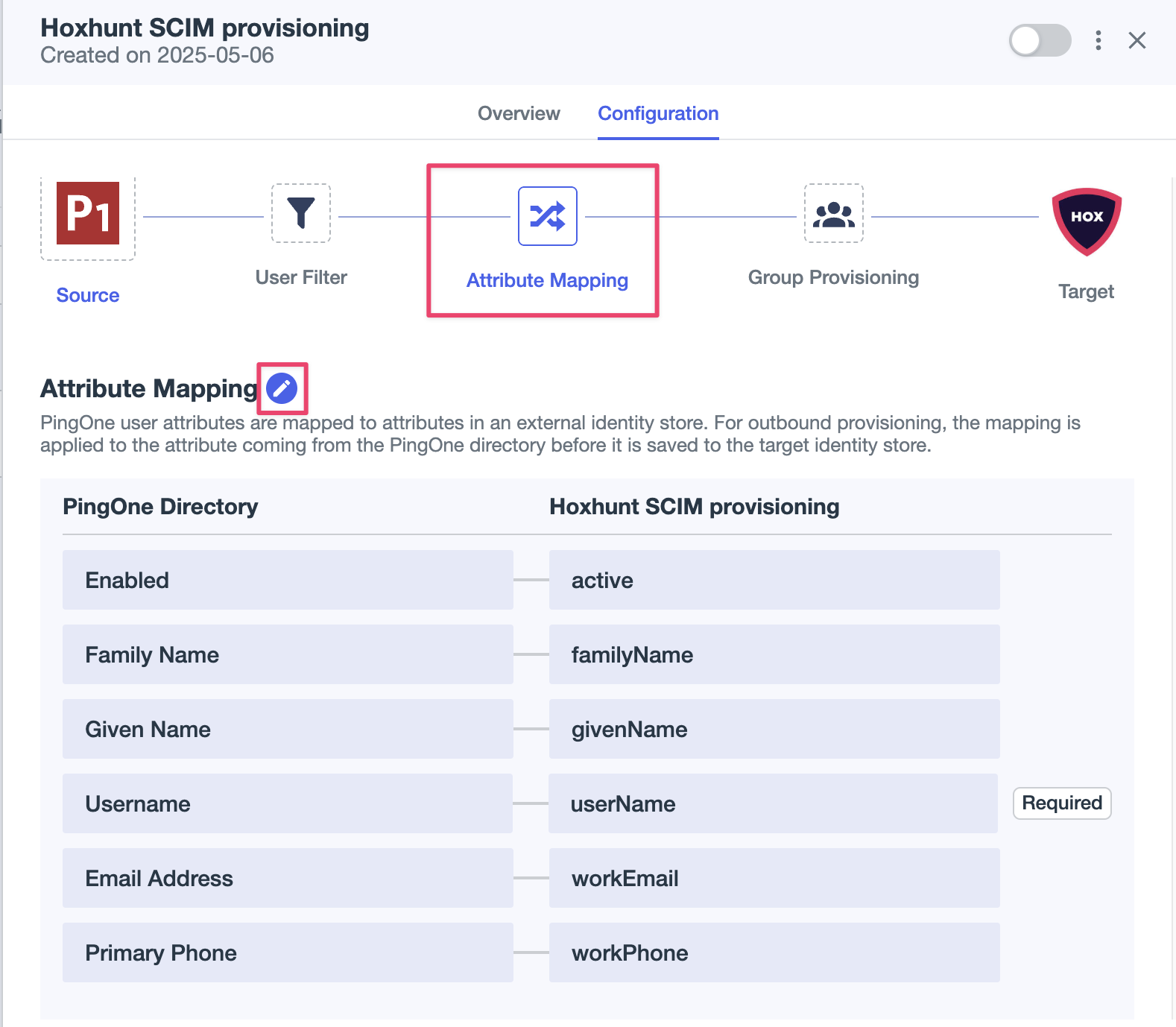Click the Attribute Mapping step label
Screen dimensions: 1176x1027
547,280
